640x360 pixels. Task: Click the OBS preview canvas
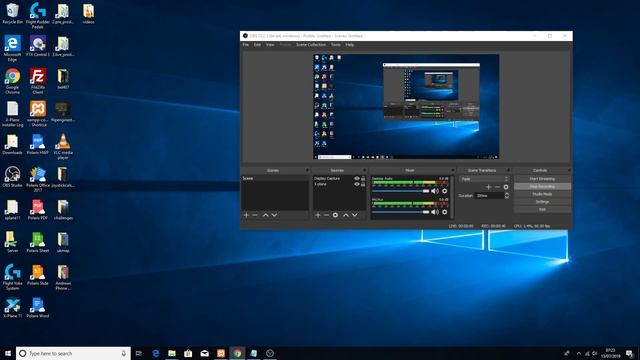[x=406, y=107]
